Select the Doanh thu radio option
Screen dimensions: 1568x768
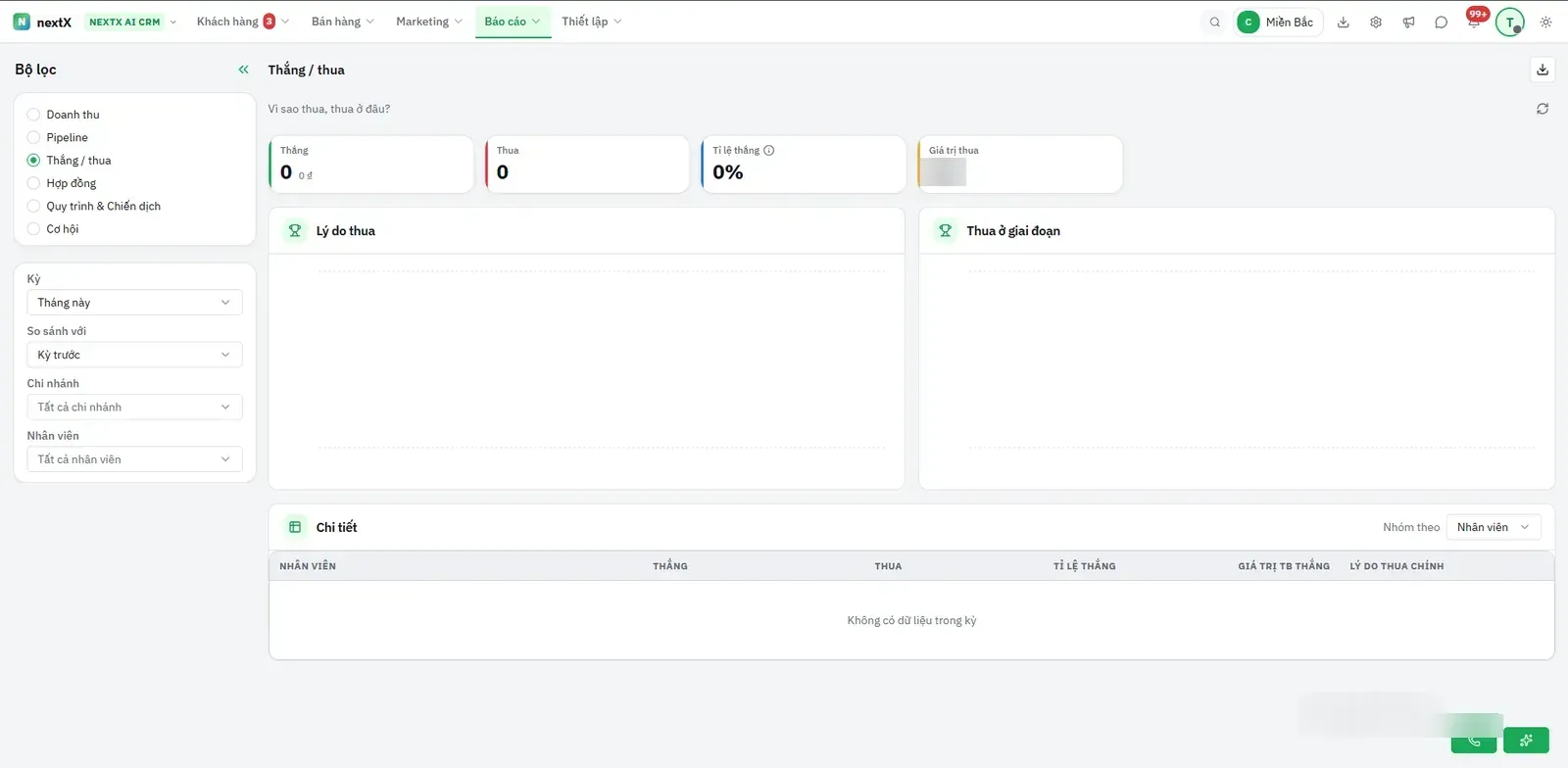pyautogui.click(x=33, y=115)
